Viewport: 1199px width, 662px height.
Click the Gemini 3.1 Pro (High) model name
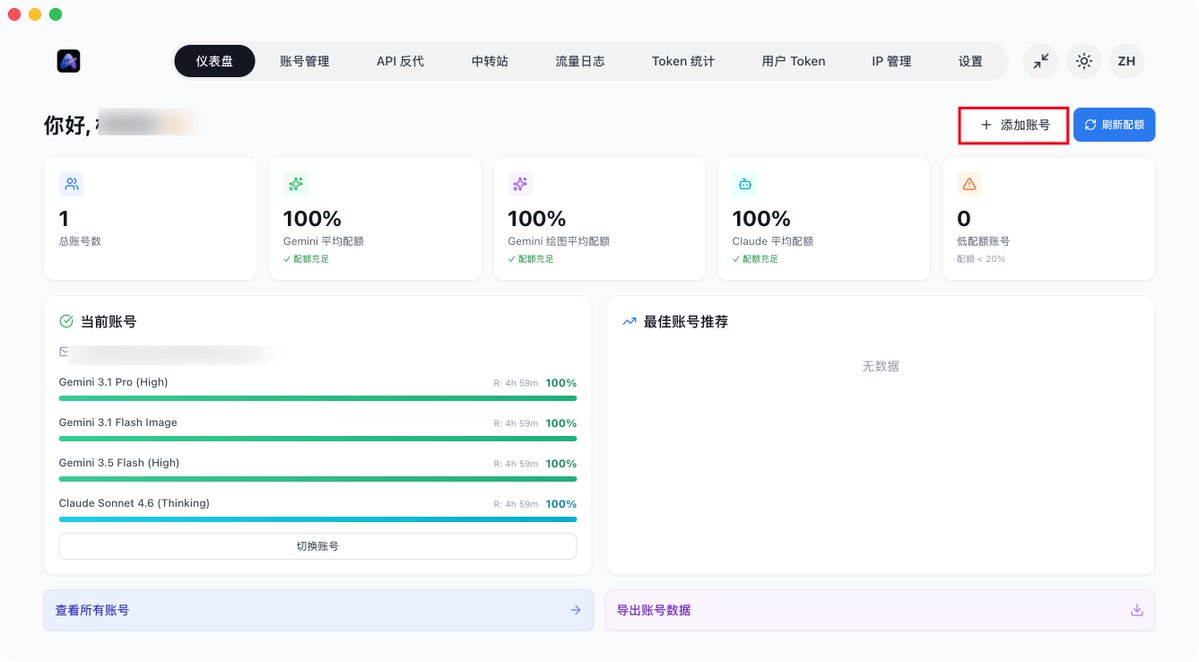113,382
